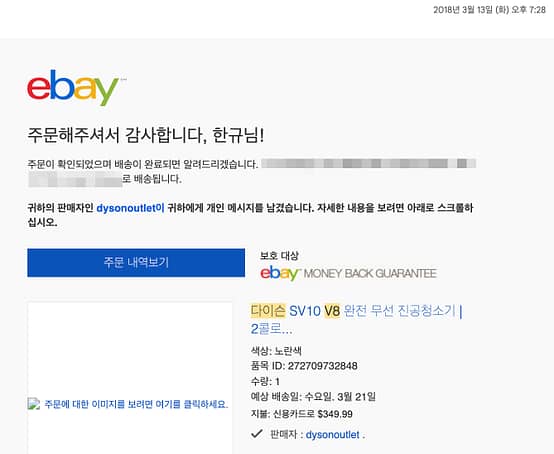Click the white product image thumbnail box
The width and height of the screenshot is (554, 454).
pos(130,378)
